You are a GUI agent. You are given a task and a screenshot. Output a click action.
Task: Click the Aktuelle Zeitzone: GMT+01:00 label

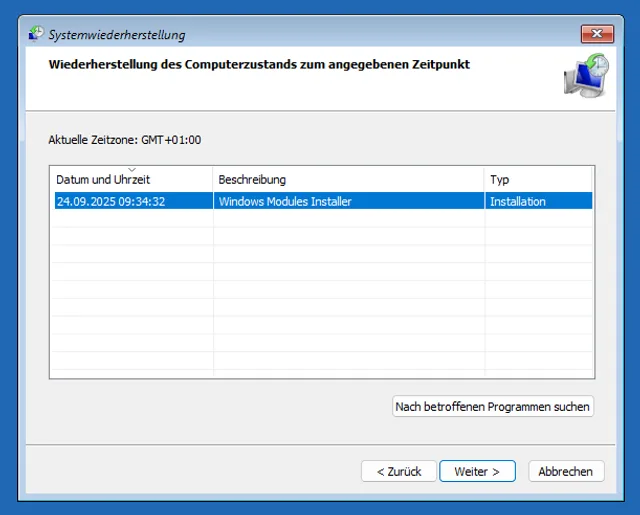[124, 140]
